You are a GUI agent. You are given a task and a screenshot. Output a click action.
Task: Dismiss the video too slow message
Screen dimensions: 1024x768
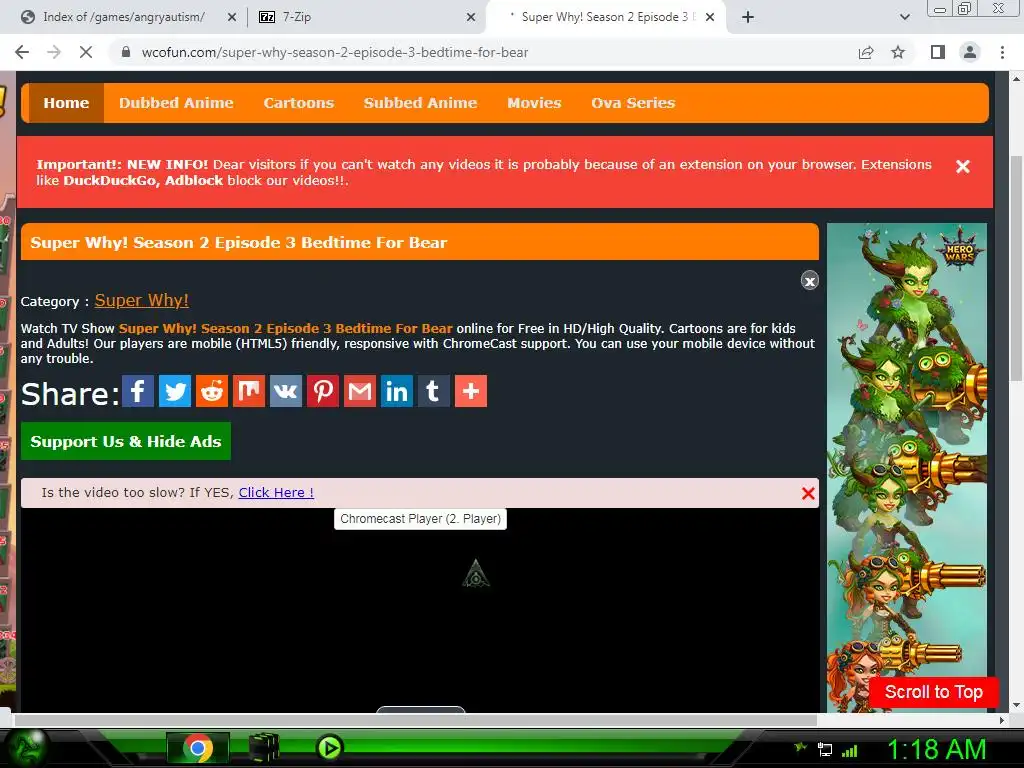point(808,494)
